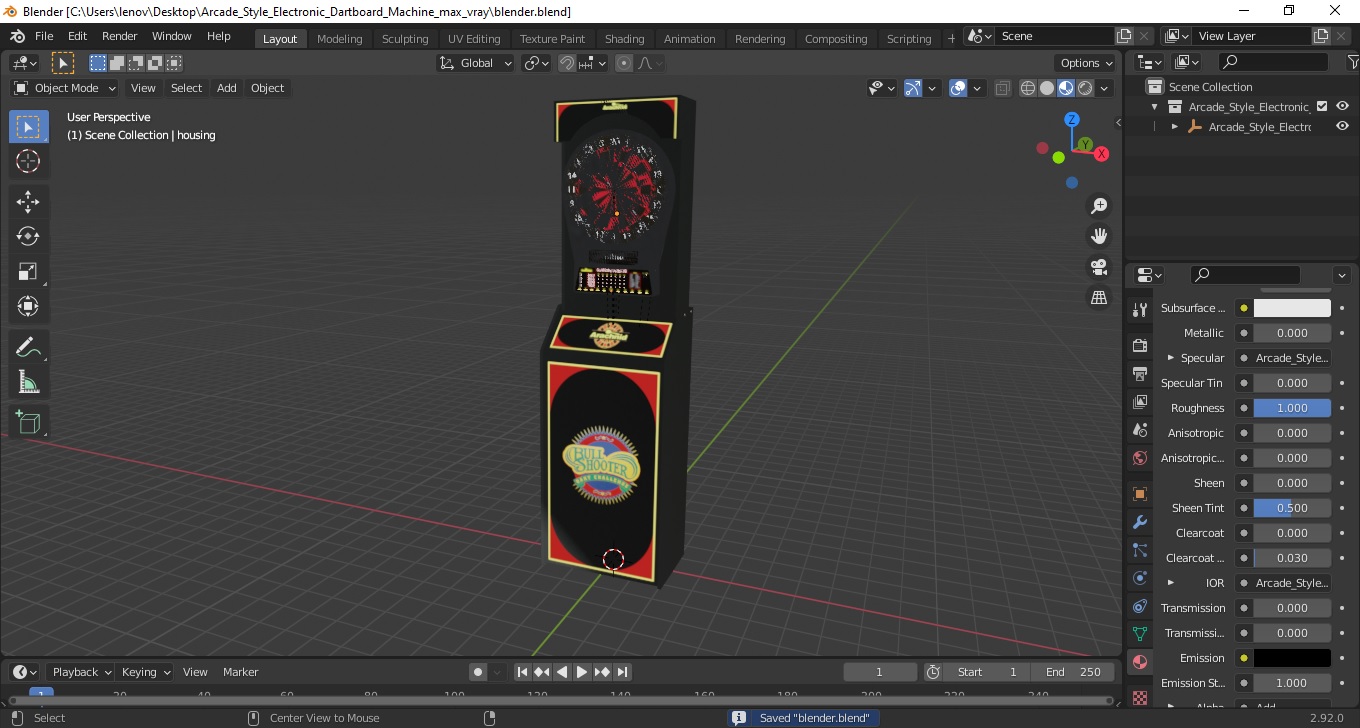
Task: Click the Zoom viewport magnifier icon
Action: [1099, 206]
